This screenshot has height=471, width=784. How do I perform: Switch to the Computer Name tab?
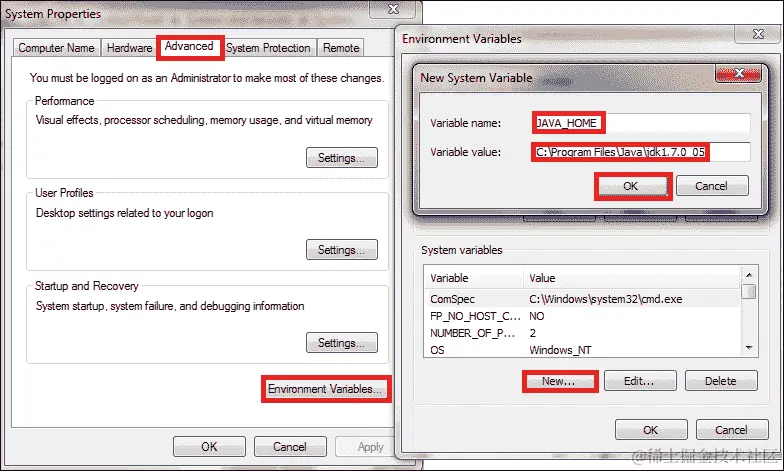click(x=56, y=48)
